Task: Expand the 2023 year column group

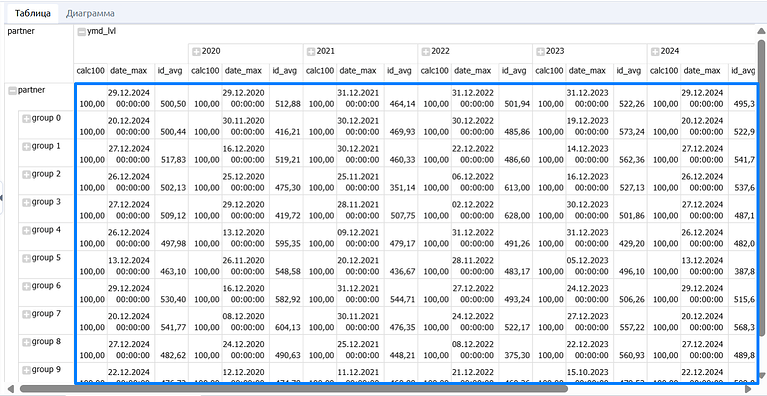Action: point(540,51)
